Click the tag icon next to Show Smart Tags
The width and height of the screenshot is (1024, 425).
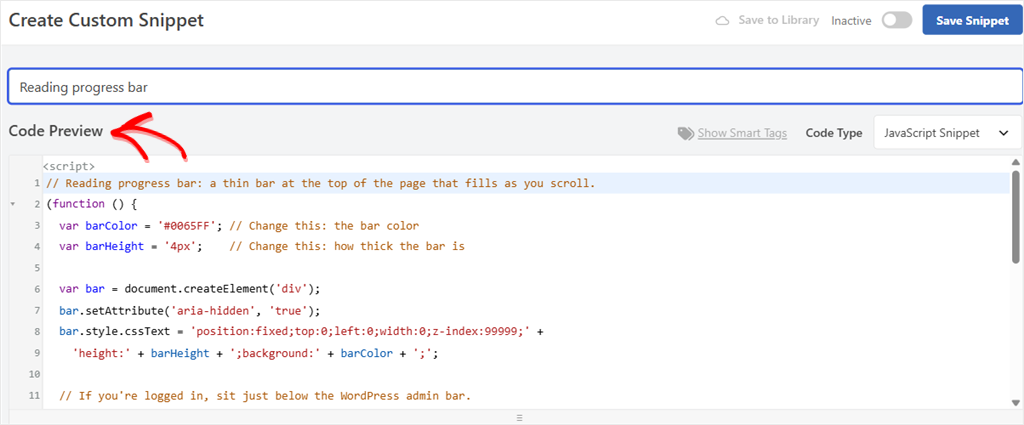pyautogui.click(x=686, y=133)
